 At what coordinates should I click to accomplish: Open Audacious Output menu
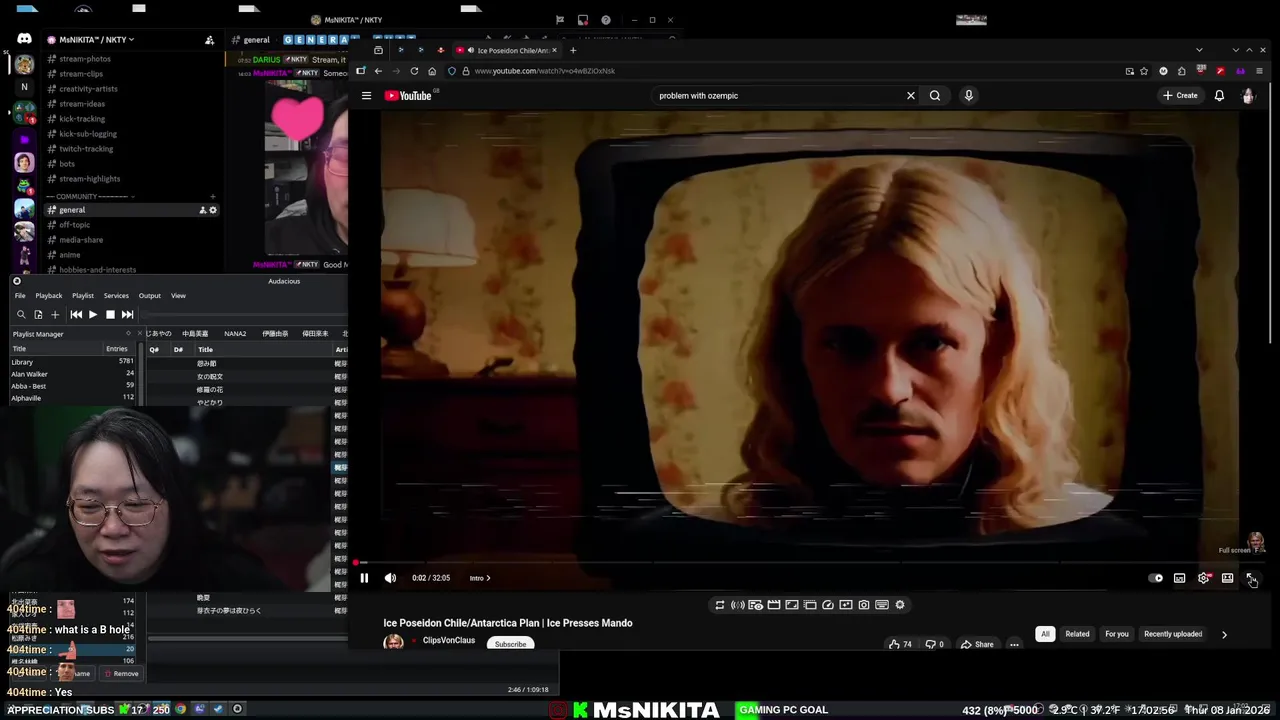[x=150, y=296]
